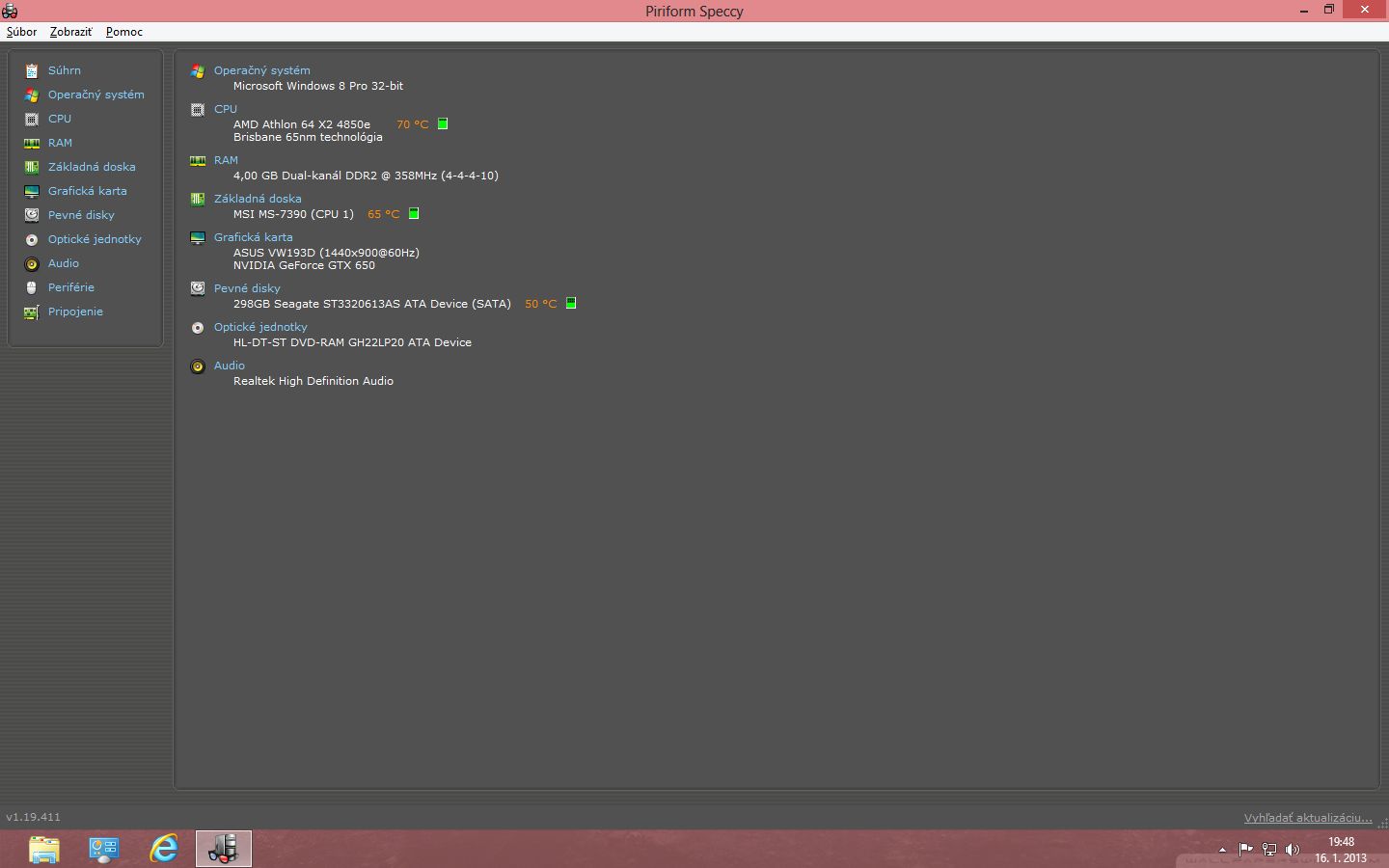Click the Audio icon in summary panel
Screen dimensions: 1389x868
[198, 366]
